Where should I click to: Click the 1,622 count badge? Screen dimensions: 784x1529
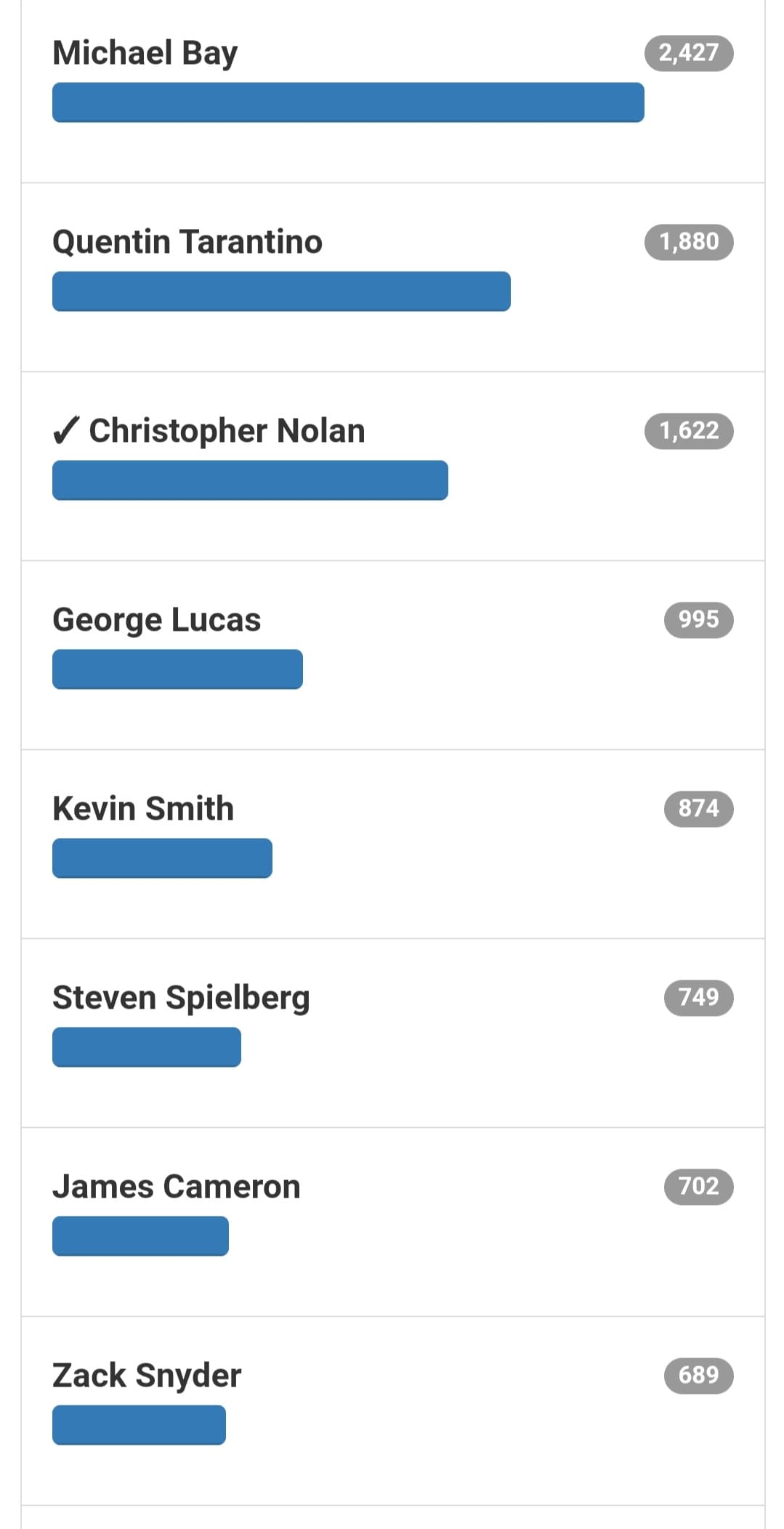pyautogui.click(x=689, y=431)
